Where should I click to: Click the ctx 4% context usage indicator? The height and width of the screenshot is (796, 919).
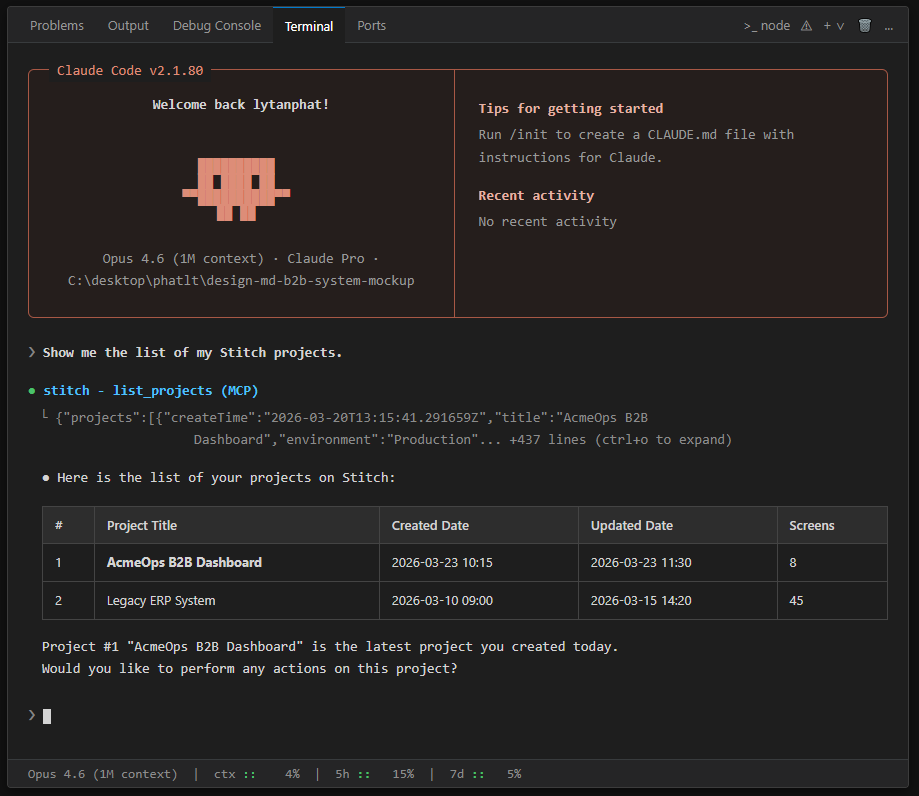tap(256, 774)
